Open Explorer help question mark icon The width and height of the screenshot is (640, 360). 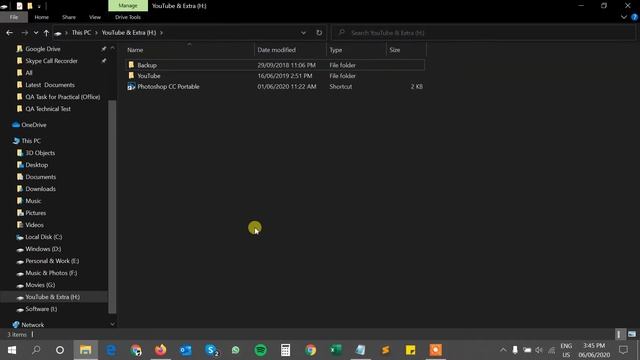coord(634,17)
